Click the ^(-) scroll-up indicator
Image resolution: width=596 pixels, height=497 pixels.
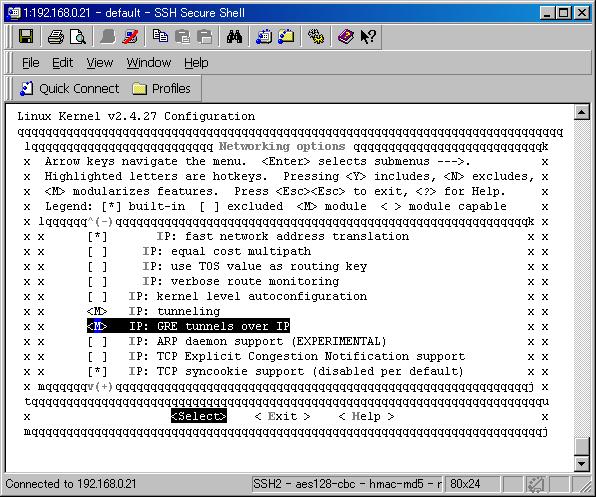(101, 222)
